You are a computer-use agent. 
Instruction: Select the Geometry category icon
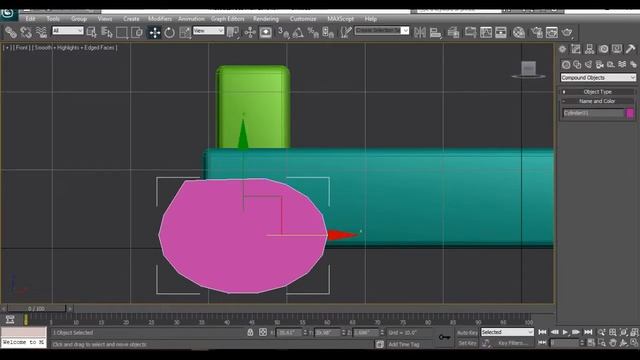coord(566,64)
